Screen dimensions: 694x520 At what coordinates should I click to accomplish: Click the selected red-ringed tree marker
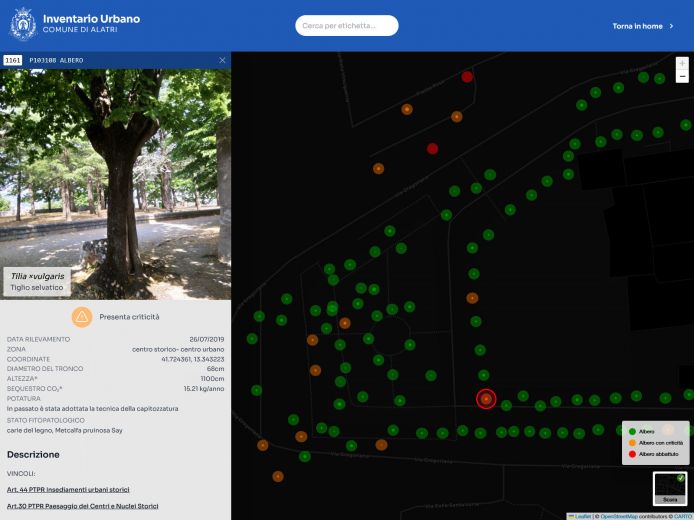pos(486,399)
